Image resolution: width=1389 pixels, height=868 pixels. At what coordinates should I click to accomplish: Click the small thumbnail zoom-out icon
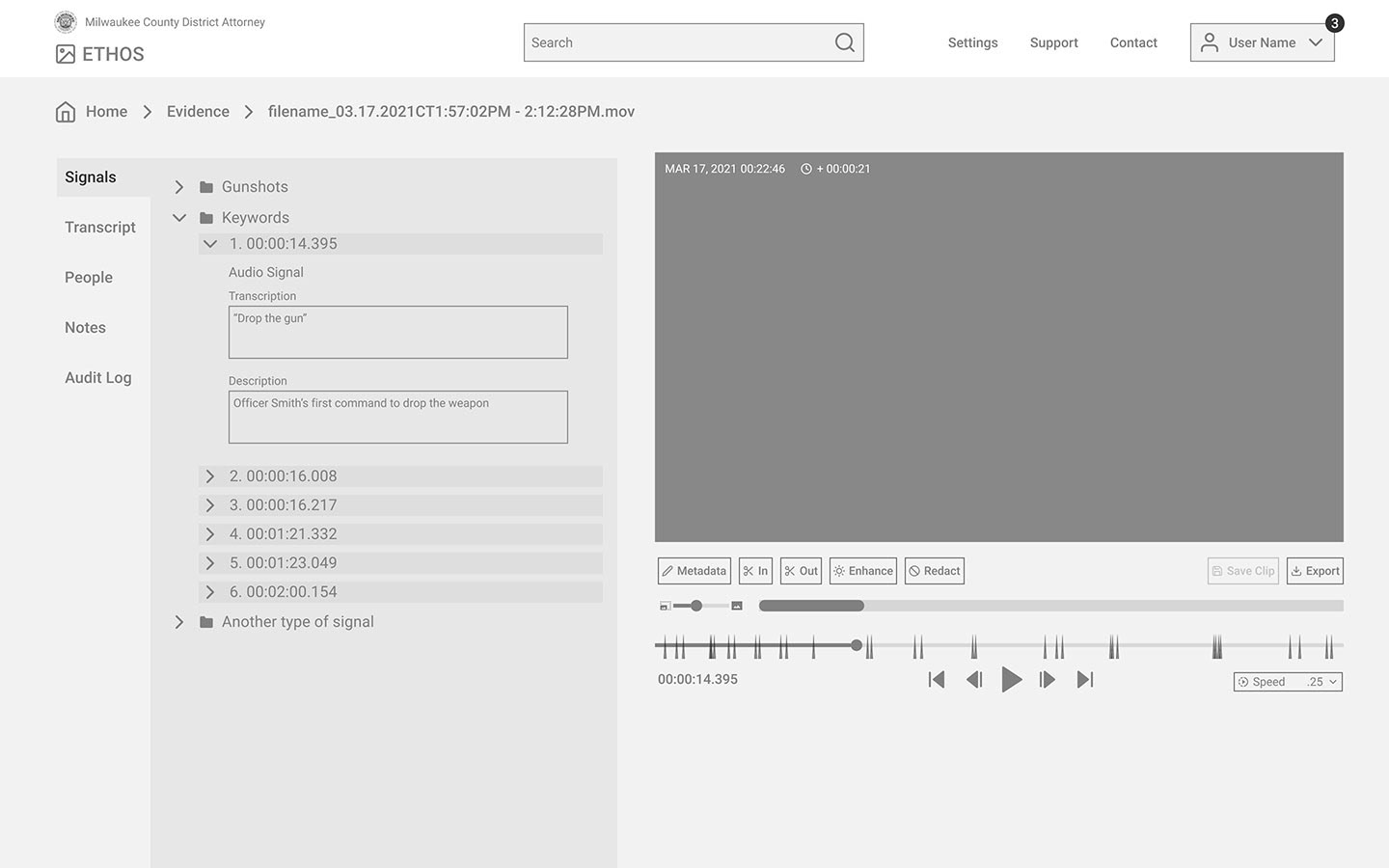pos(665,606)
